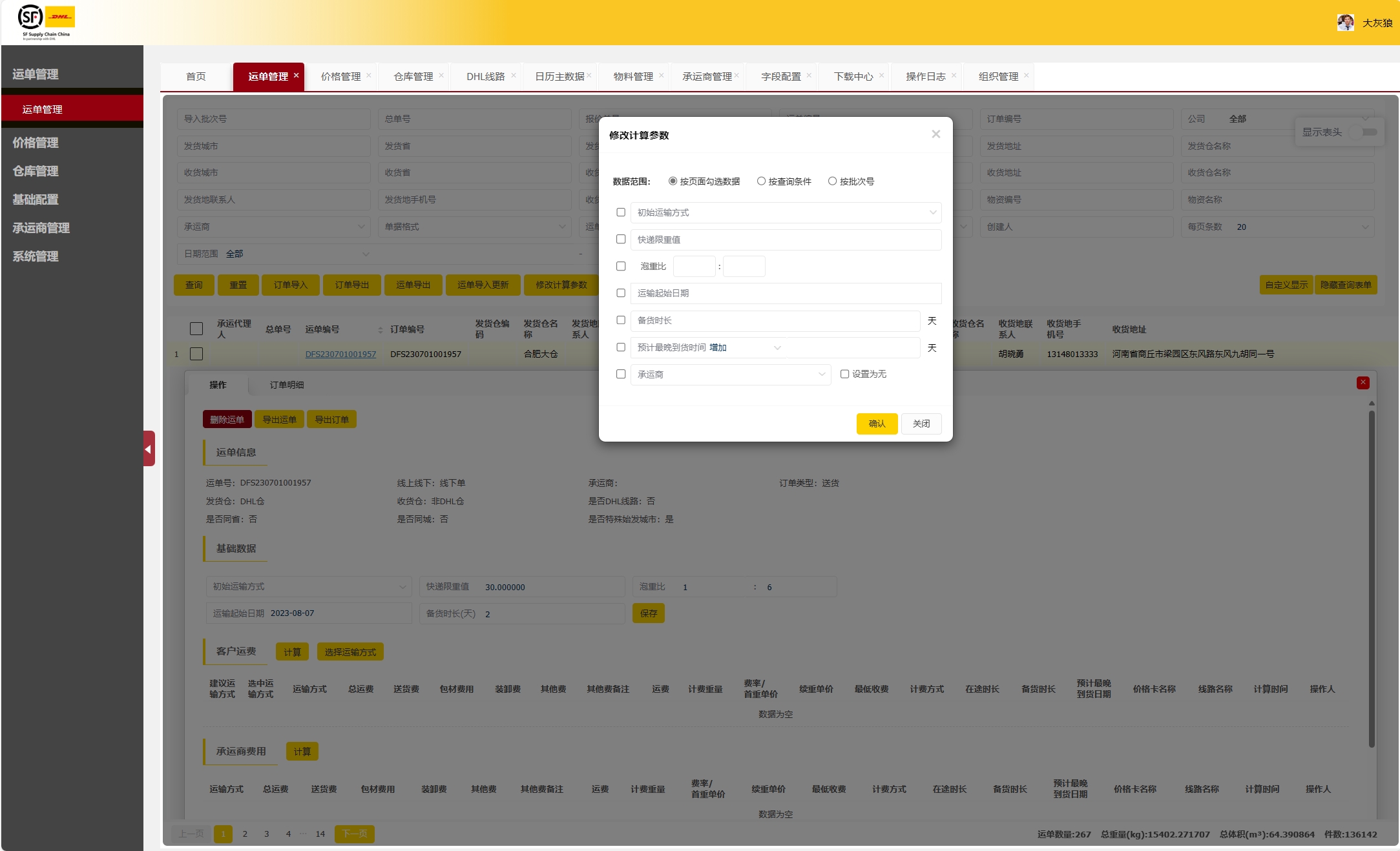Click the 保存 button in 基础数据
Screen dimensions: 1400x851
tap(649, 613)
